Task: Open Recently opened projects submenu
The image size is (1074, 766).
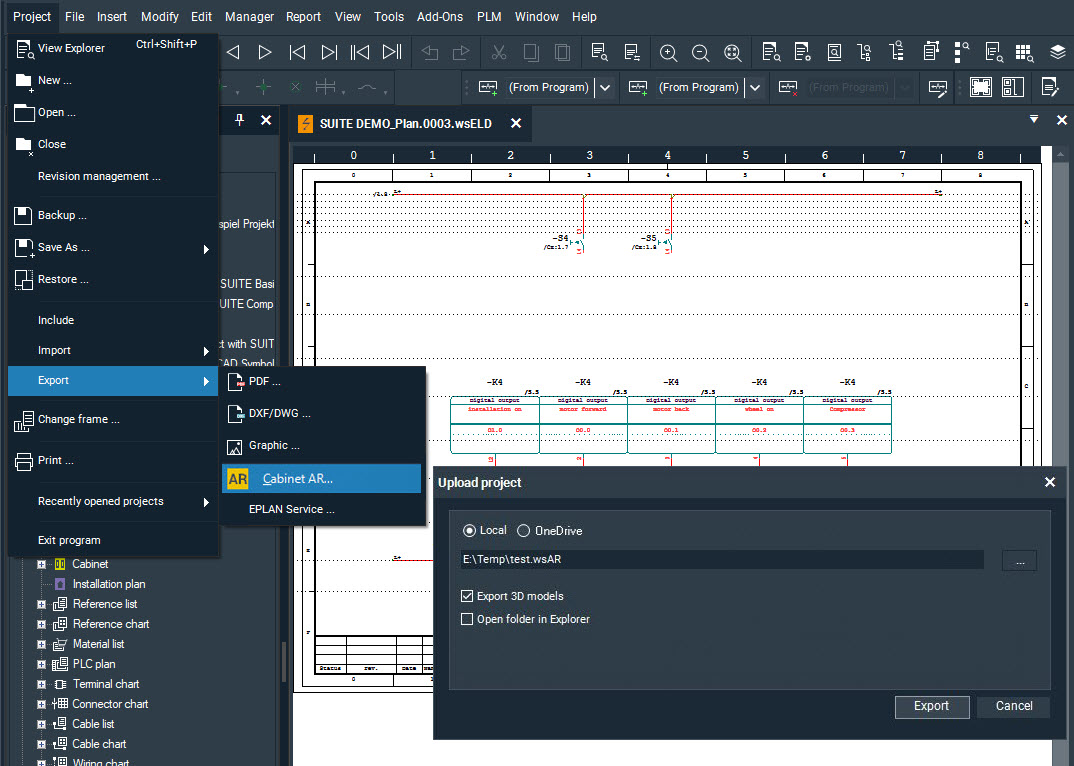Action: [113, 502]
